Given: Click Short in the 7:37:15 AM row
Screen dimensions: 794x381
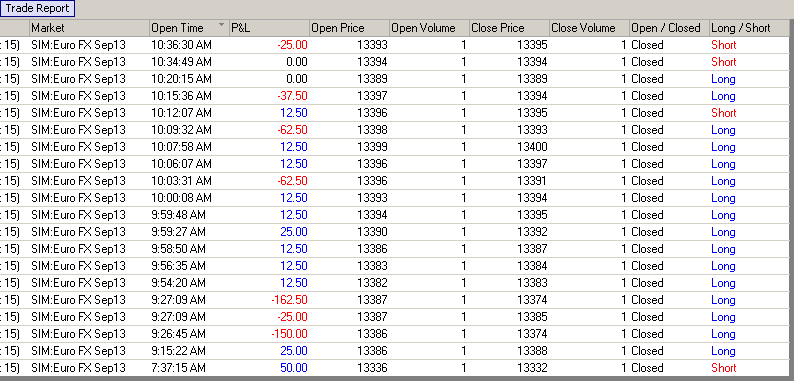Looking at the screenshot, I should [x=724, y=368].
